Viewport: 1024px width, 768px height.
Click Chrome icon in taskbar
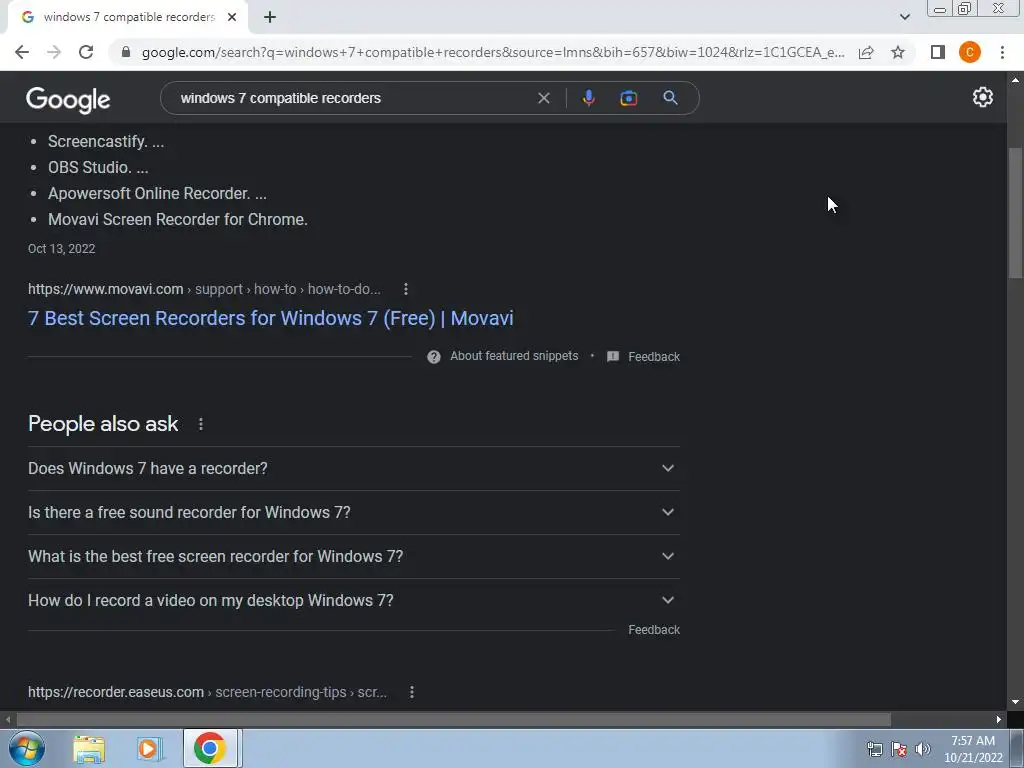[210, 748]
